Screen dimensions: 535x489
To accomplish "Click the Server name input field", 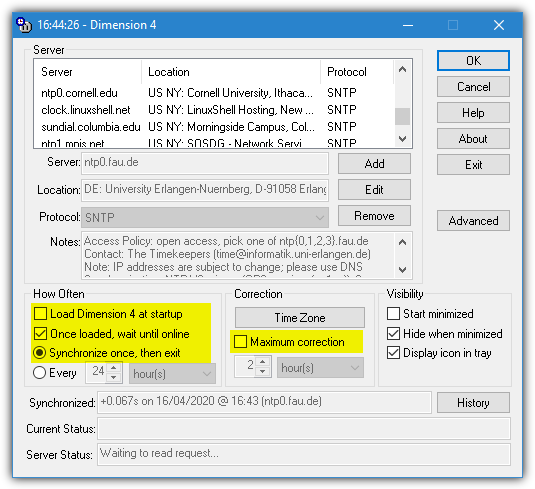I will click(x=205, y=163).
